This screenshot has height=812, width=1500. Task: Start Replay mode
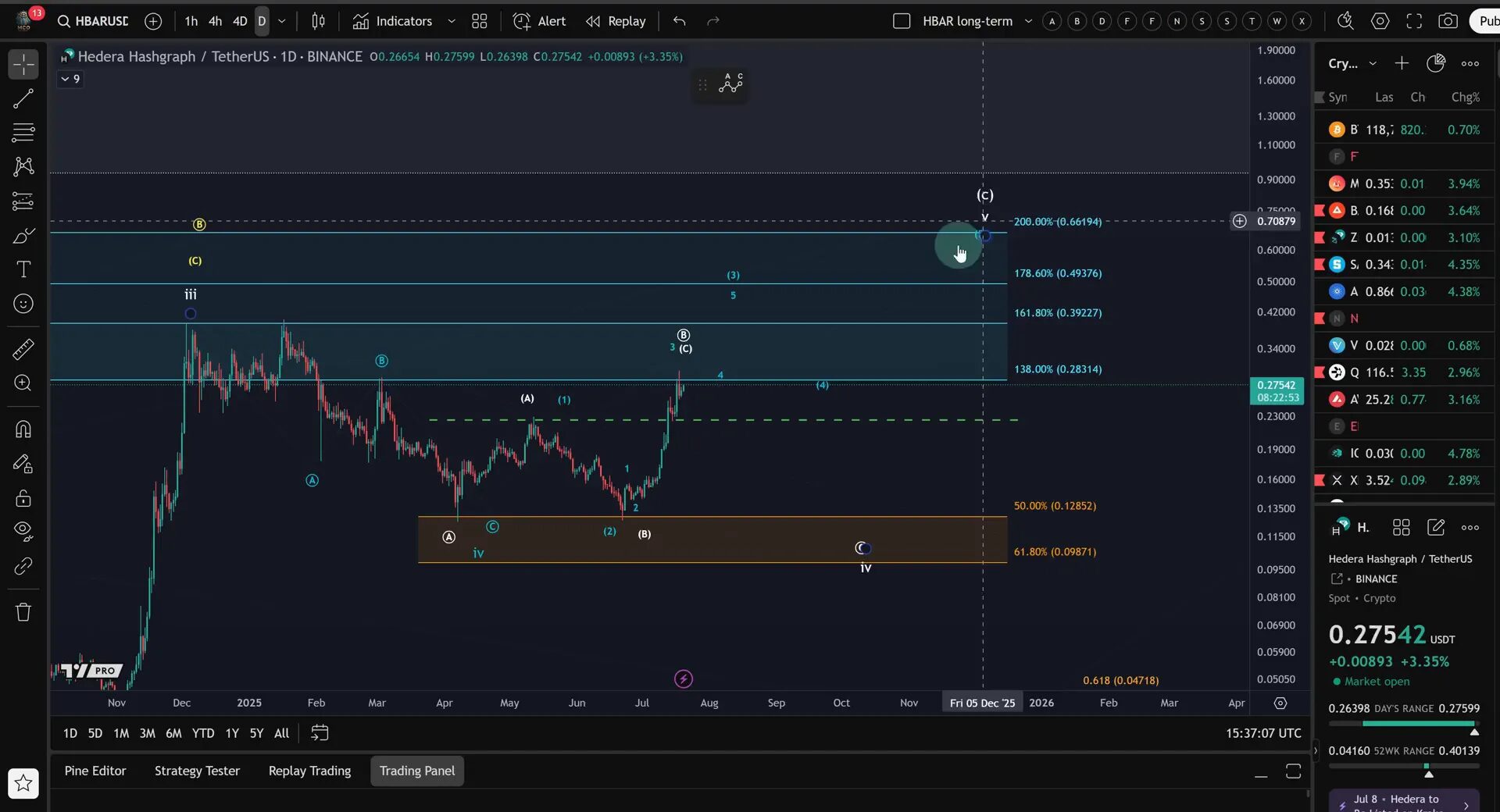(x=616, y=21)
